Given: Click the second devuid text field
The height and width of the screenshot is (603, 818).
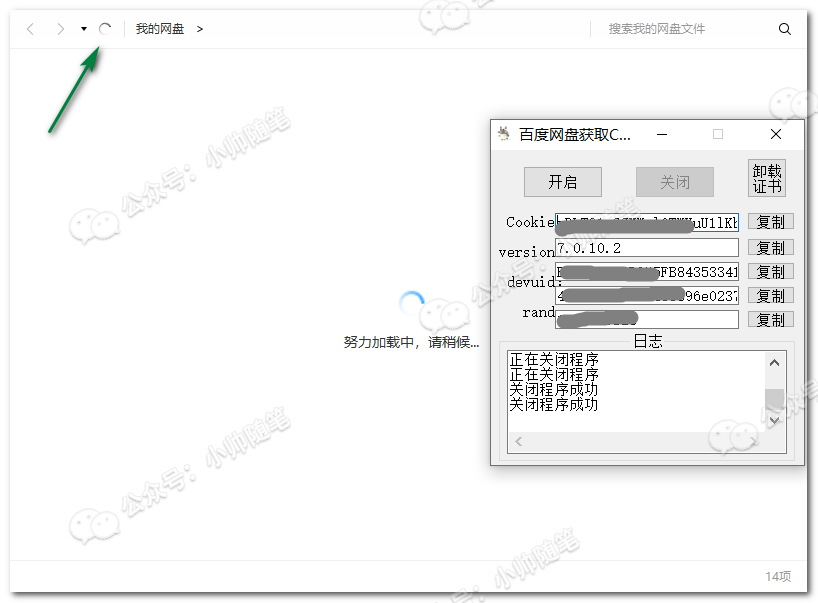Looking at the screenshot, I should pyautogui.click(x=647, y=296).
